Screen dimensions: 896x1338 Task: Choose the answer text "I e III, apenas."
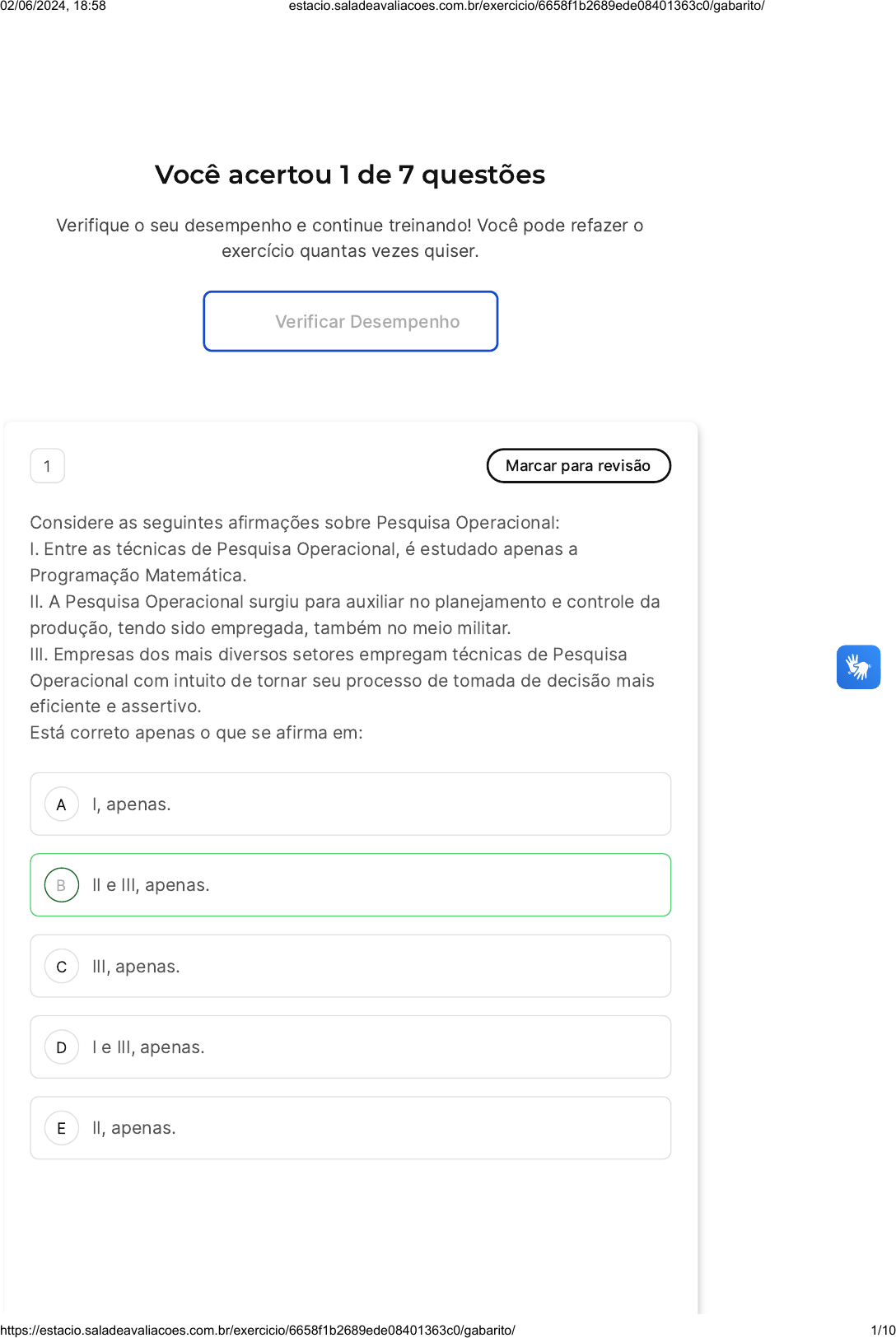point(148,1047)
